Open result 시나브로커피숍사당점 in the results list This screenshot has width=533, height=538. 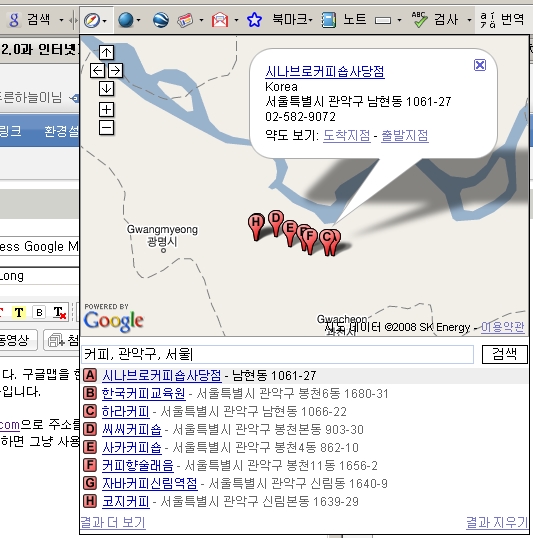tap(162, 375)
